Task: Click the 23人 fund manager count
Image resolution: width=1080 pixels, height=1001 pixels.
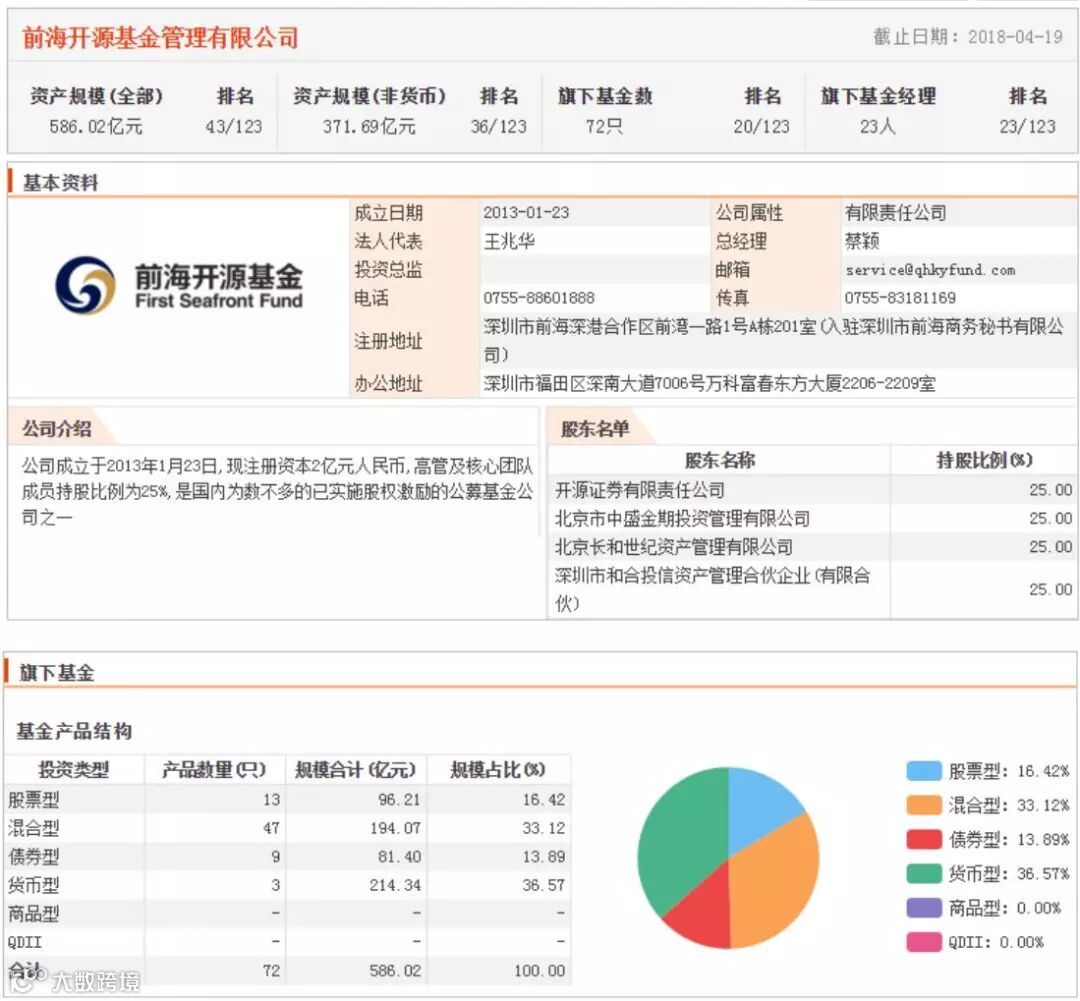Action: pos(878,127)
